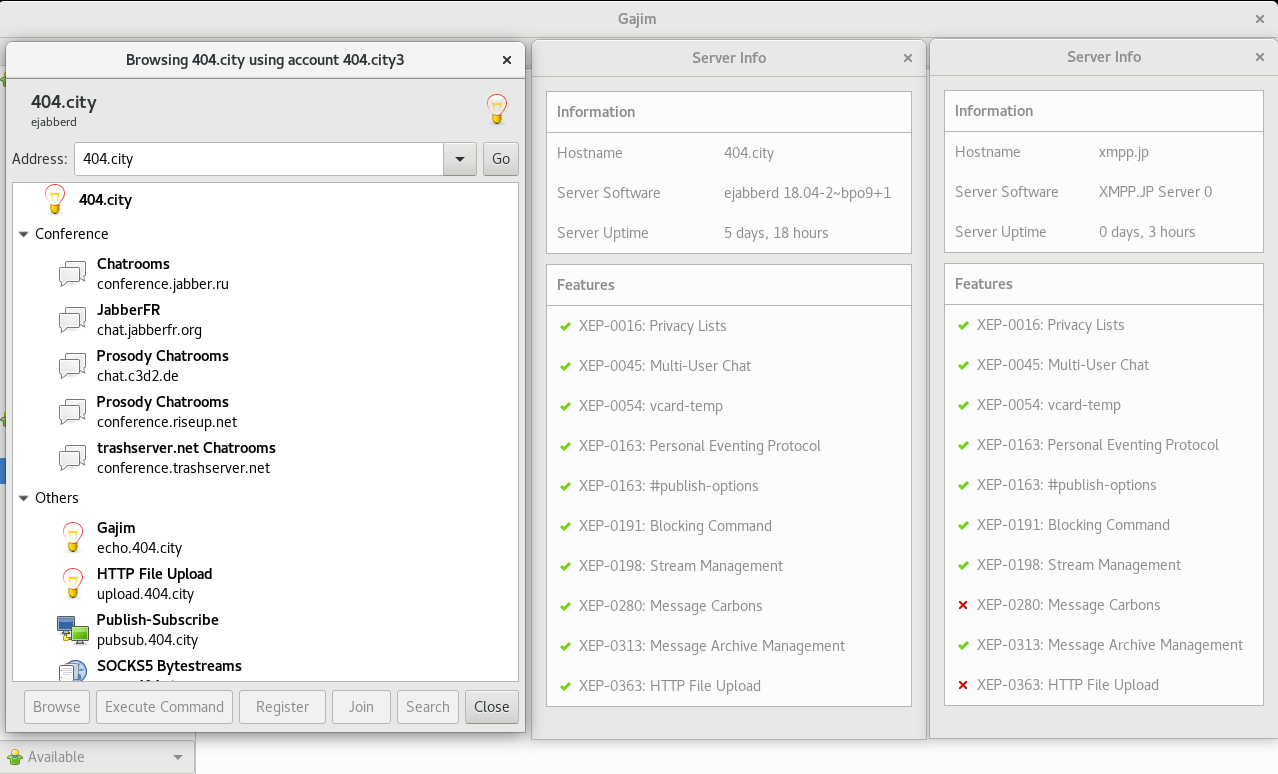Click the large lightbulb icon in the browser header

coord(496,109)
